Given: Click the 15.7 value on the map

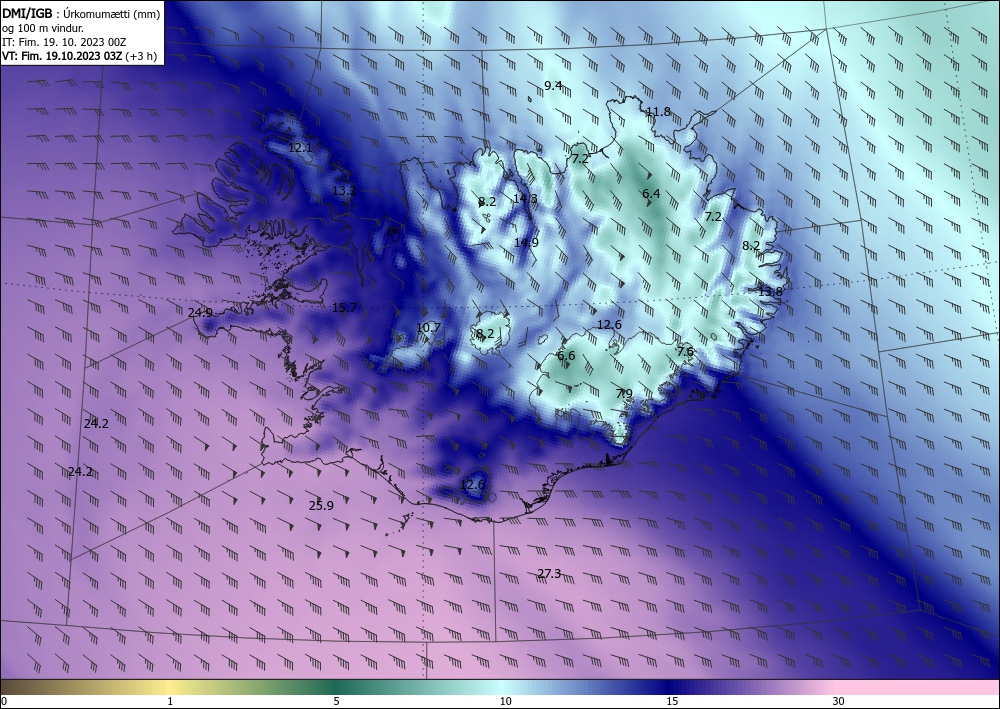Looking at the screenshot, I should pos(344,308).
